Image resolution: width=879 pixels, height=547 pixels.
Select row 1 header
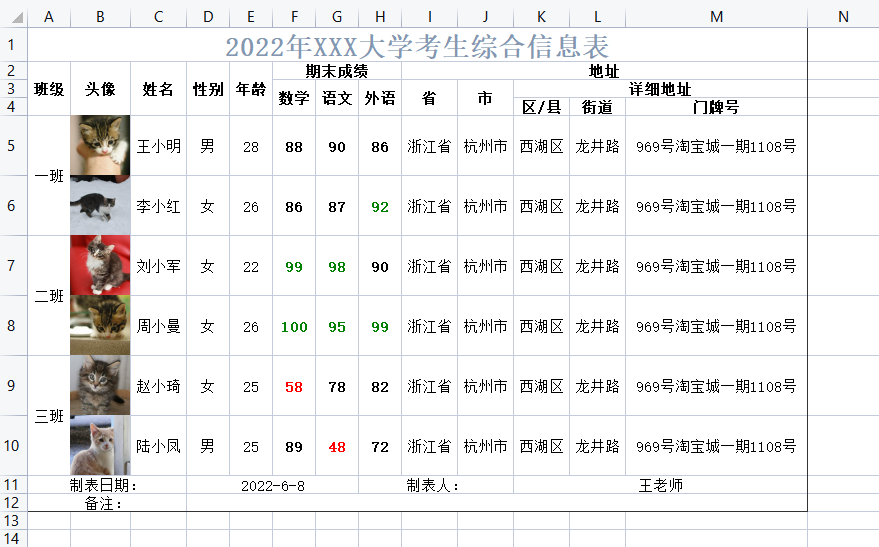(11, 44)
